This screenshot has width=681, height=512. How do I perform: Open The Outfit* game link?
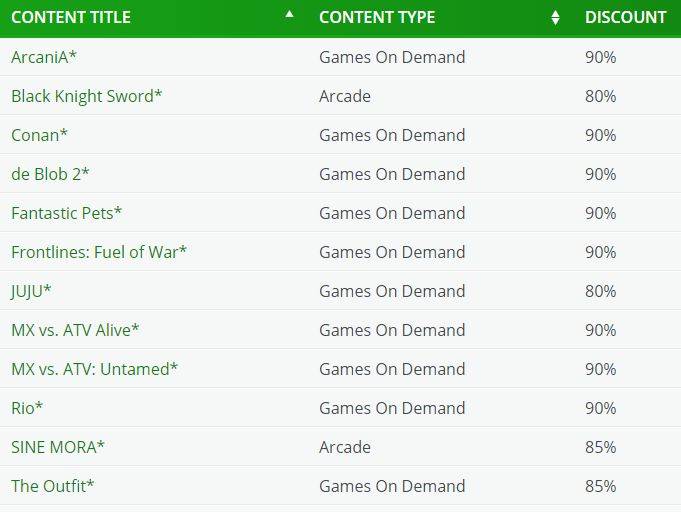click(x=53, y=486)
